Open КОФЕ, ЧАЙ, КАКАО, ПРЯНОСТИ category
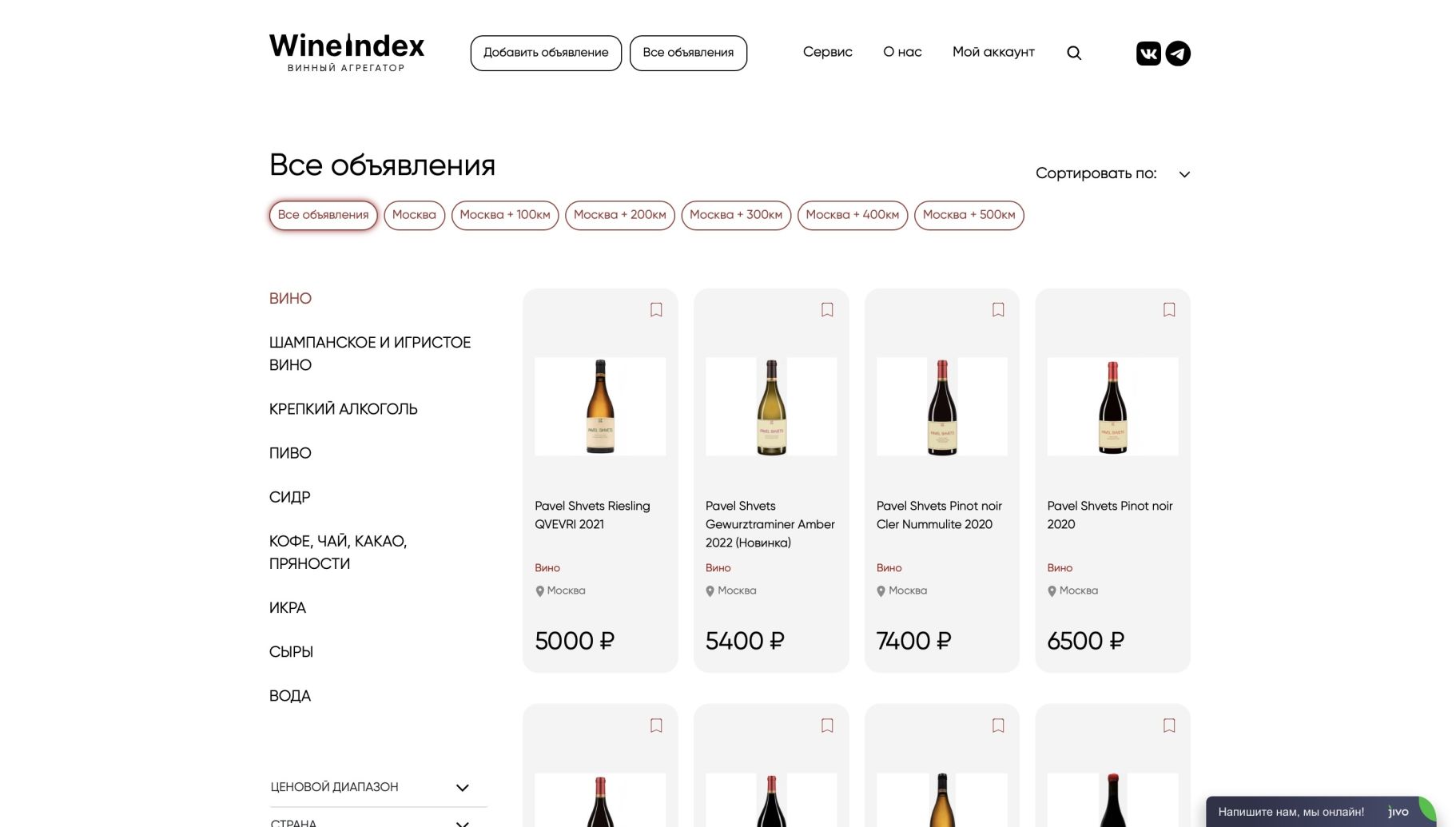The image size is (1456, 827). 338,553
